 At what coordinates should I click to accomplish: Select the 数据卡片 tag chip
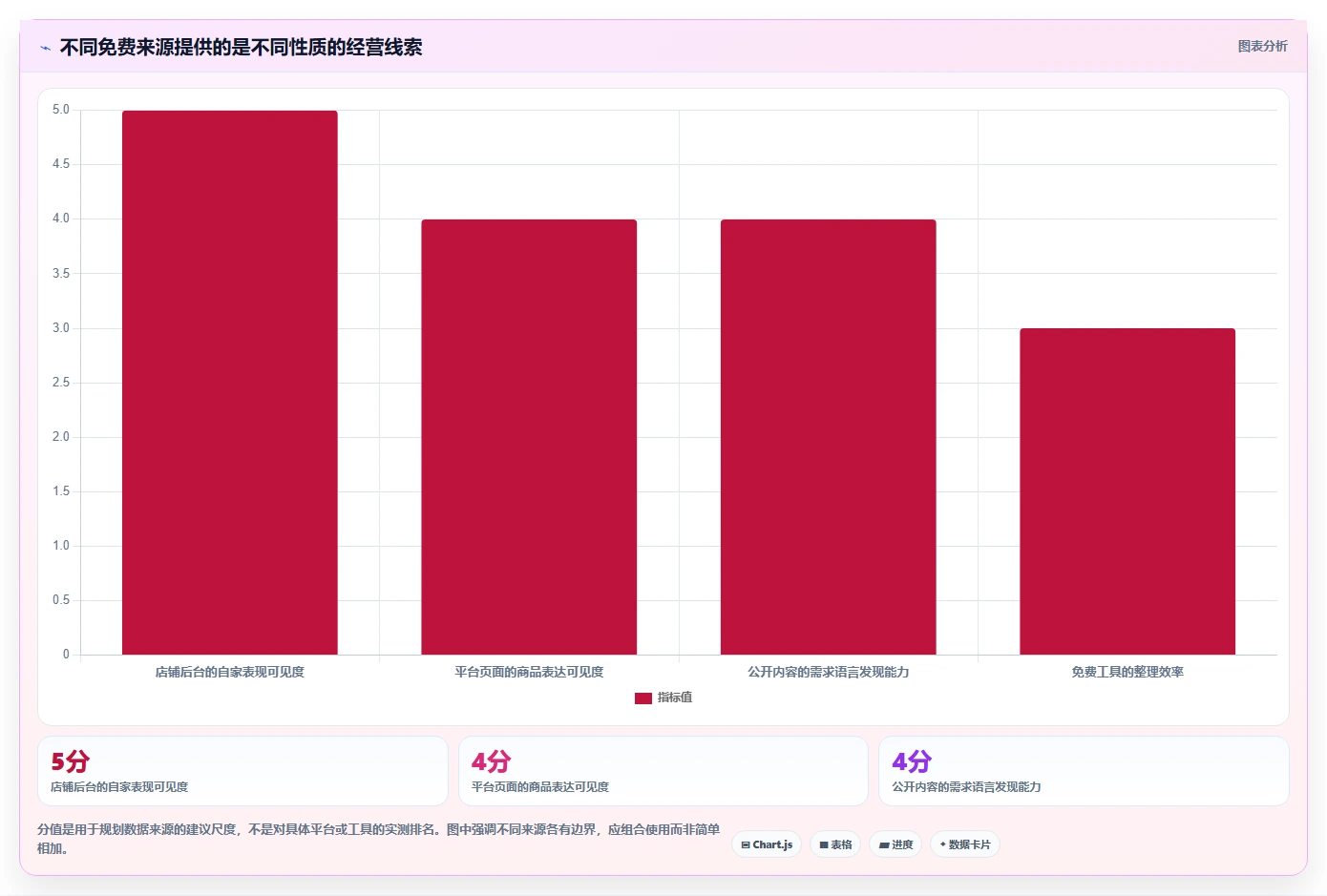click(965, 844)
